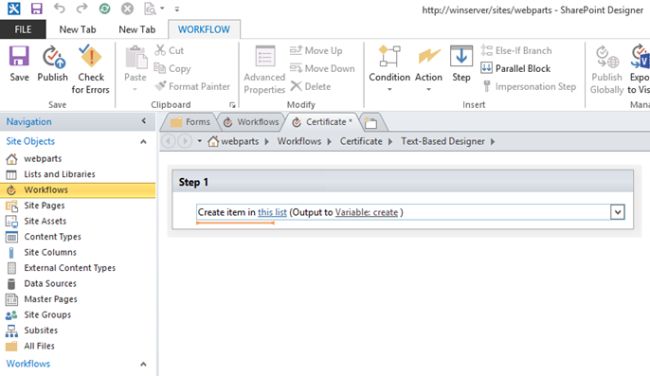Screen dimensions: 650x376
Task: Open webparts site in navigation
Action: (34, 158)
